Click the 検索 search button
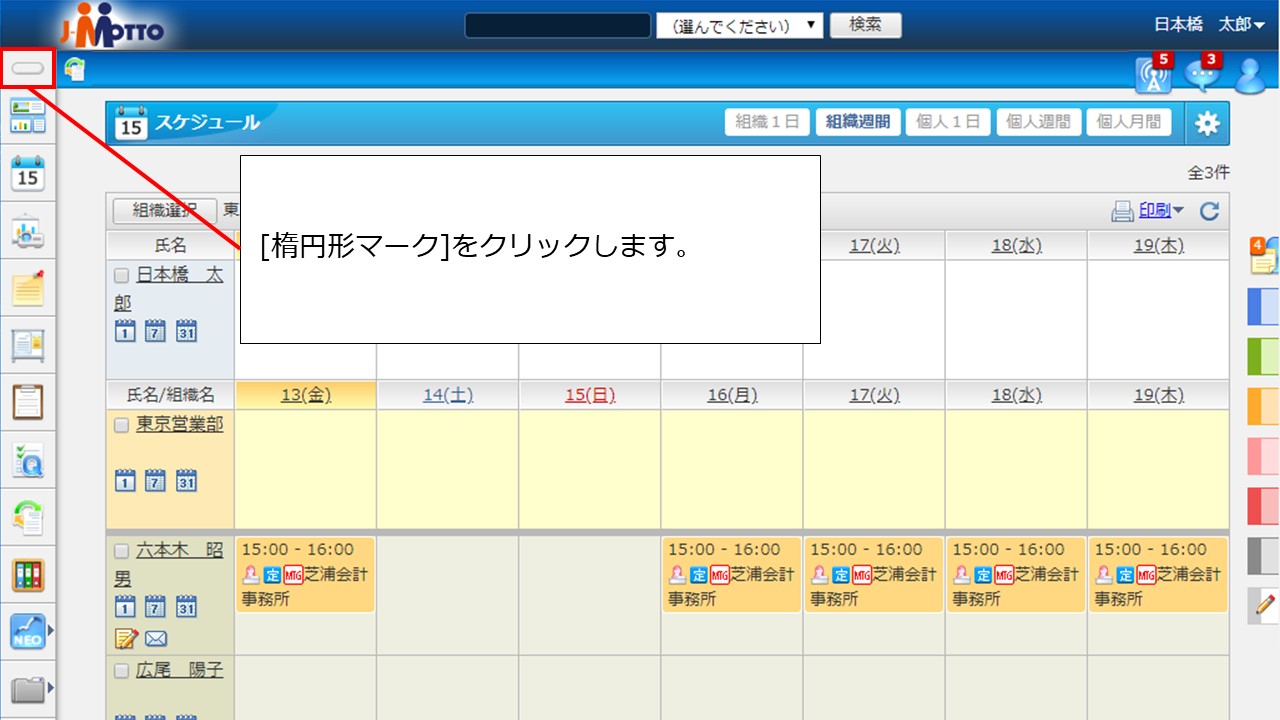The image size is (1280, 720). (x=864, y=25)
